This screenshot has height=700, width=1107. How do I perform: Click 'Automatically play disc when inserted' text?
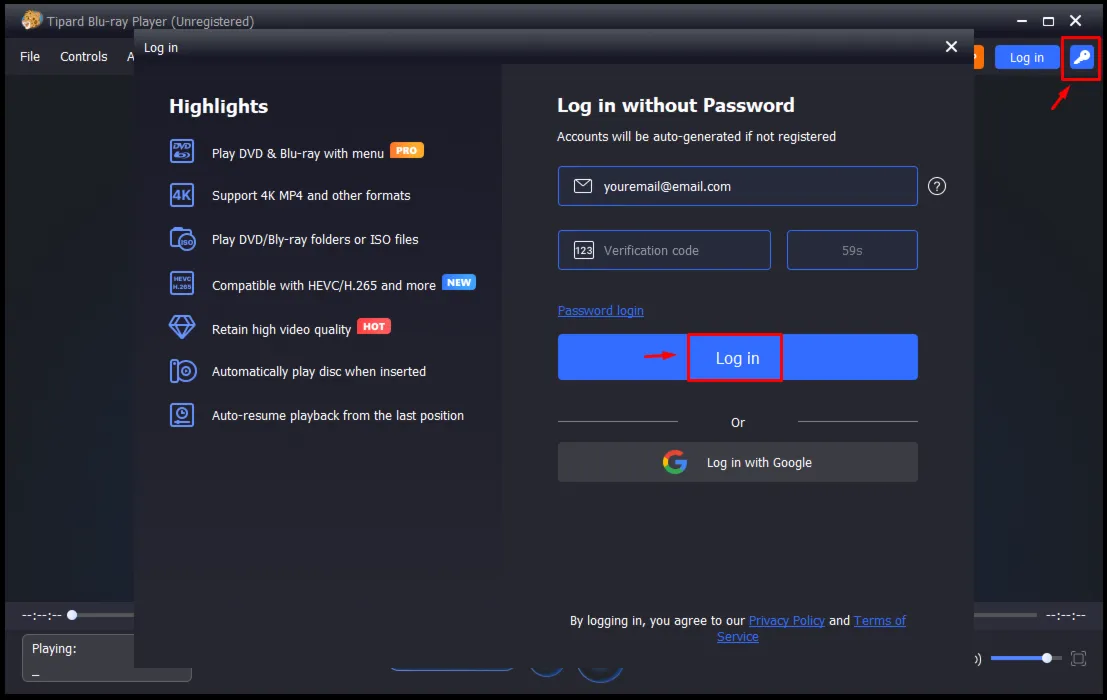[318, 371]
